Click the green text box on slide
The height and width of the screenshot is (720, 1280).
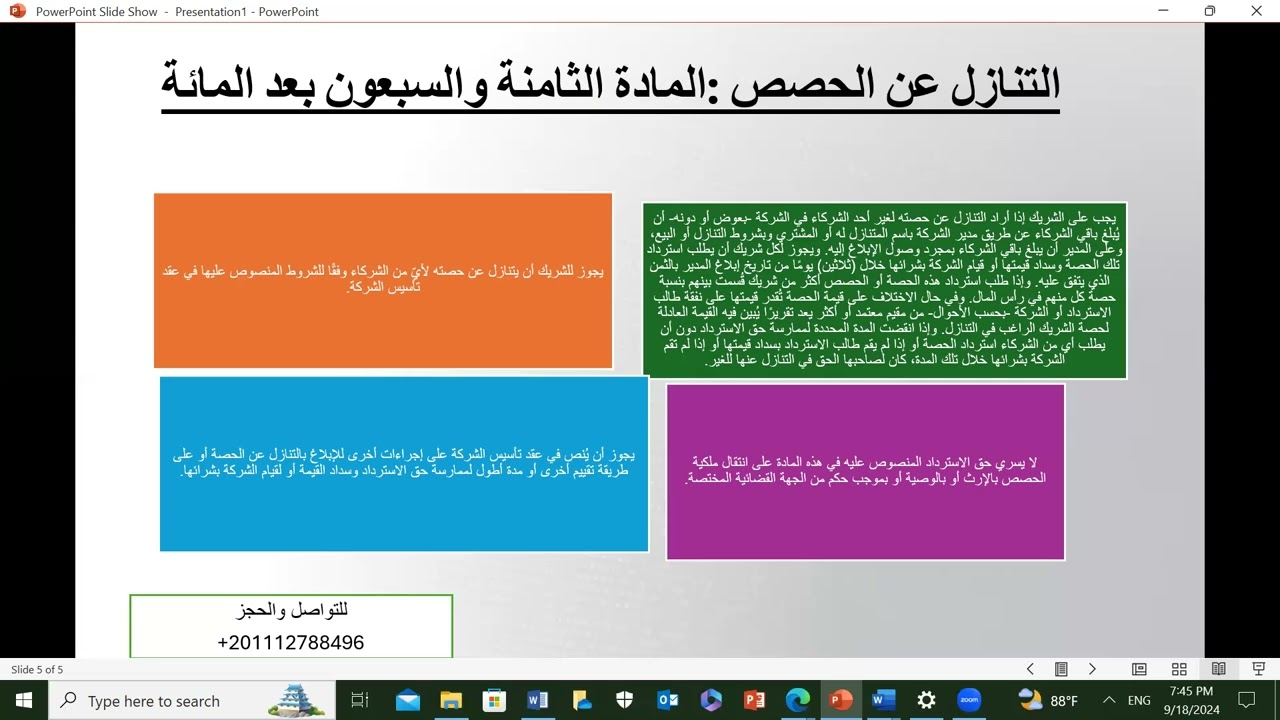(x=885, y=290)
